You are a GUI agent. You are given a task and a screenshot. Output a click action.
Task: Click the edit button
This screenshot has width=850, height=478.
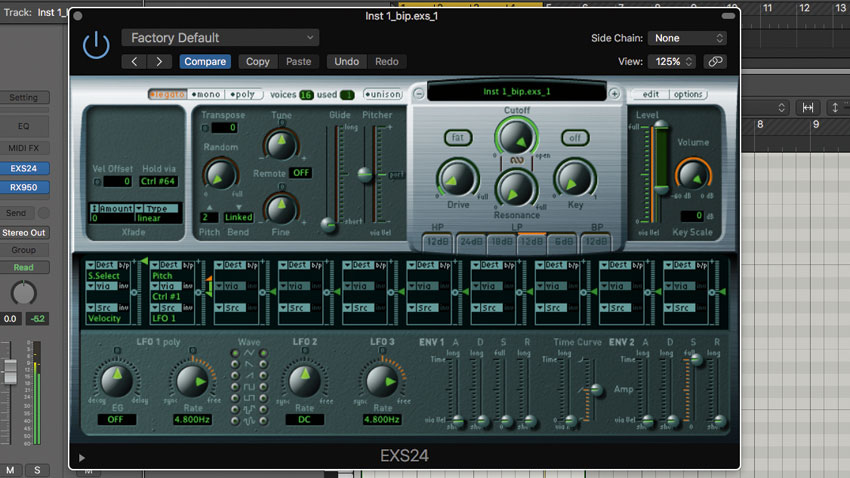(651, 94)
